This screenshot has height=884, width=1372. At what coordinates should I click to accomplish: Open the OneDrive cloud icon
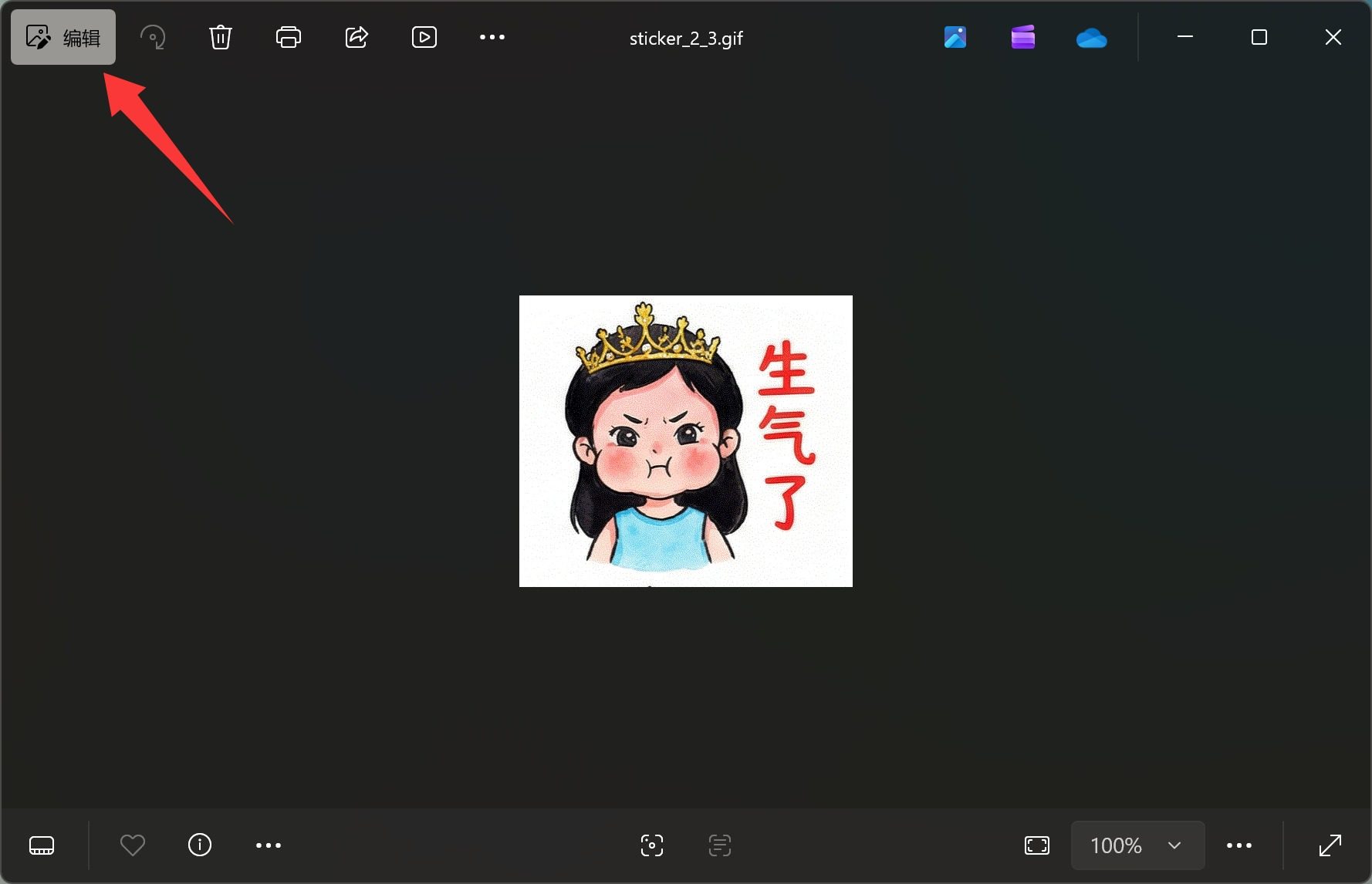click(x=1091, y=37)
